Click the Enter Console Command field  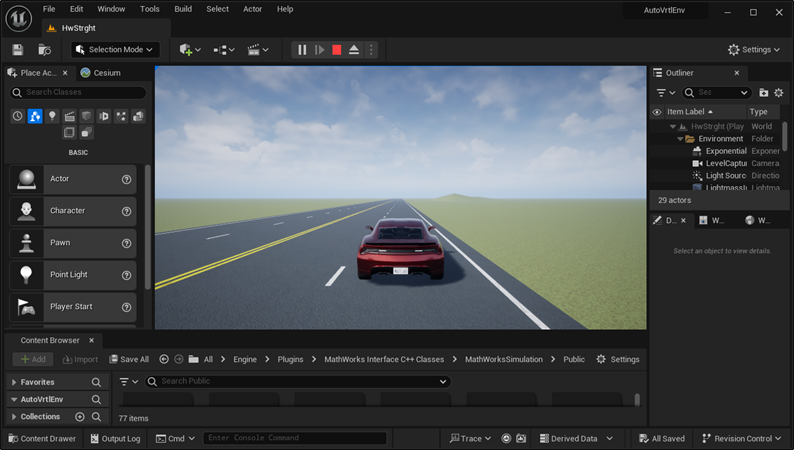click(294, 438)
